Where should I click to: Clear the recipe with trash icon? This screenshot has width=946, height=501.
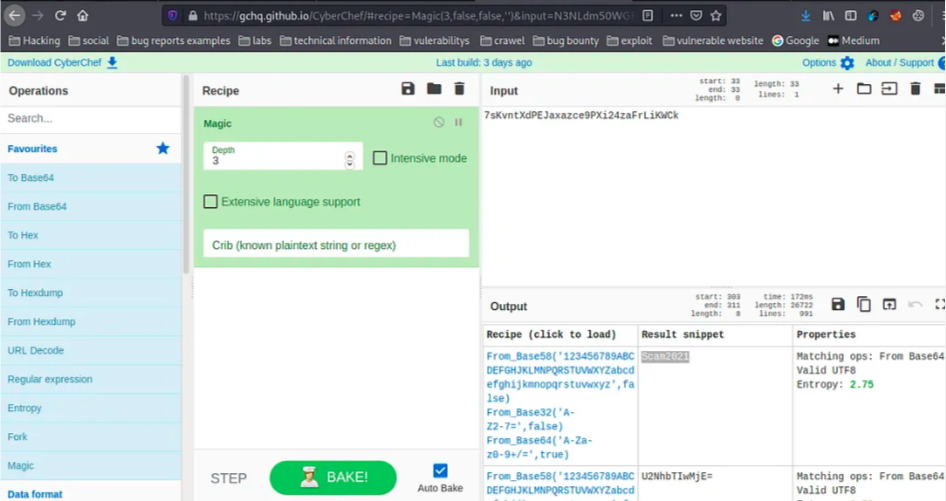pos(459,89)
